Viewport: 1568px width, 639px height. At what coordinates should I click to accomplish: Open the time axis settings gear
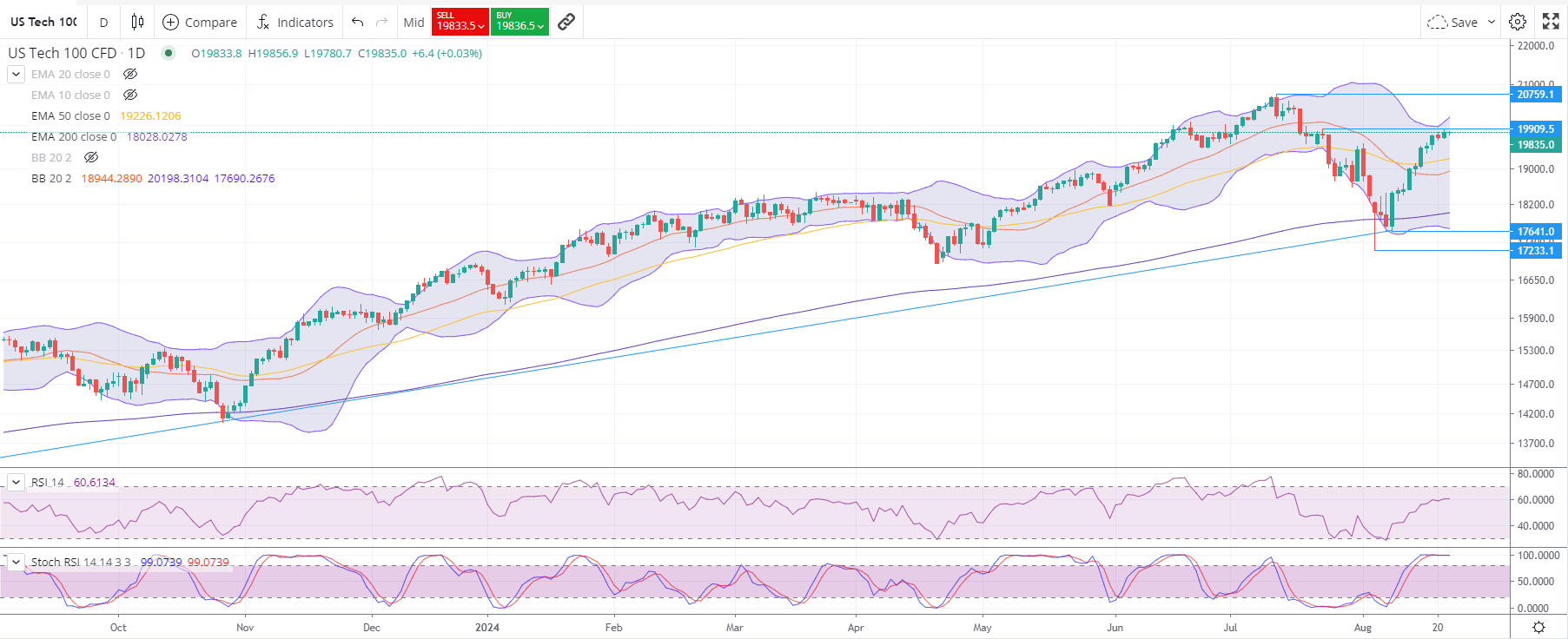(1538, 627)
